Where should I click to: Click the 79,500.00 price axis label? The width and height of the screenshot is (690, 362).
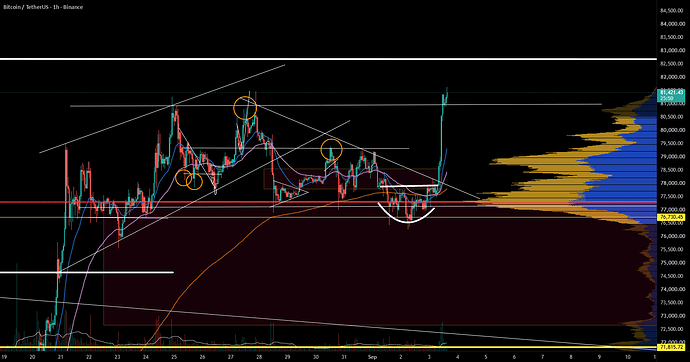673,143
